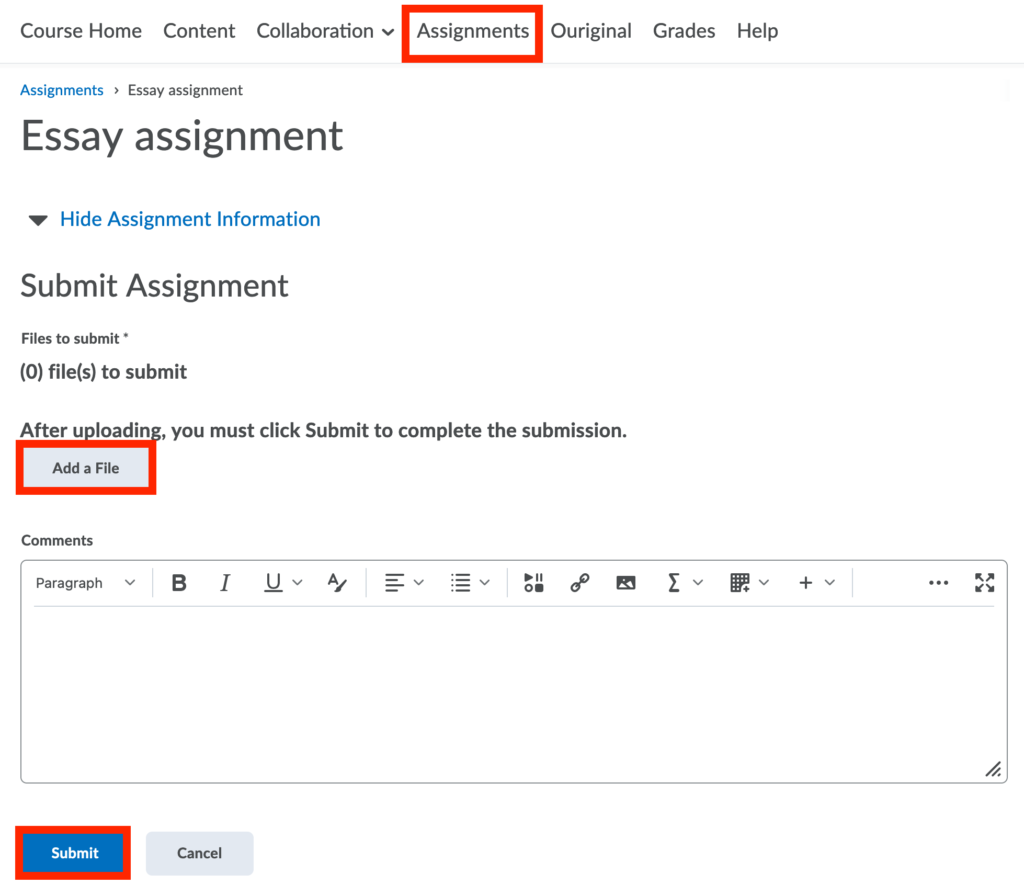
Task: Collapse assignment info via the disclosure triangle
Action: (x=37, y=219)
